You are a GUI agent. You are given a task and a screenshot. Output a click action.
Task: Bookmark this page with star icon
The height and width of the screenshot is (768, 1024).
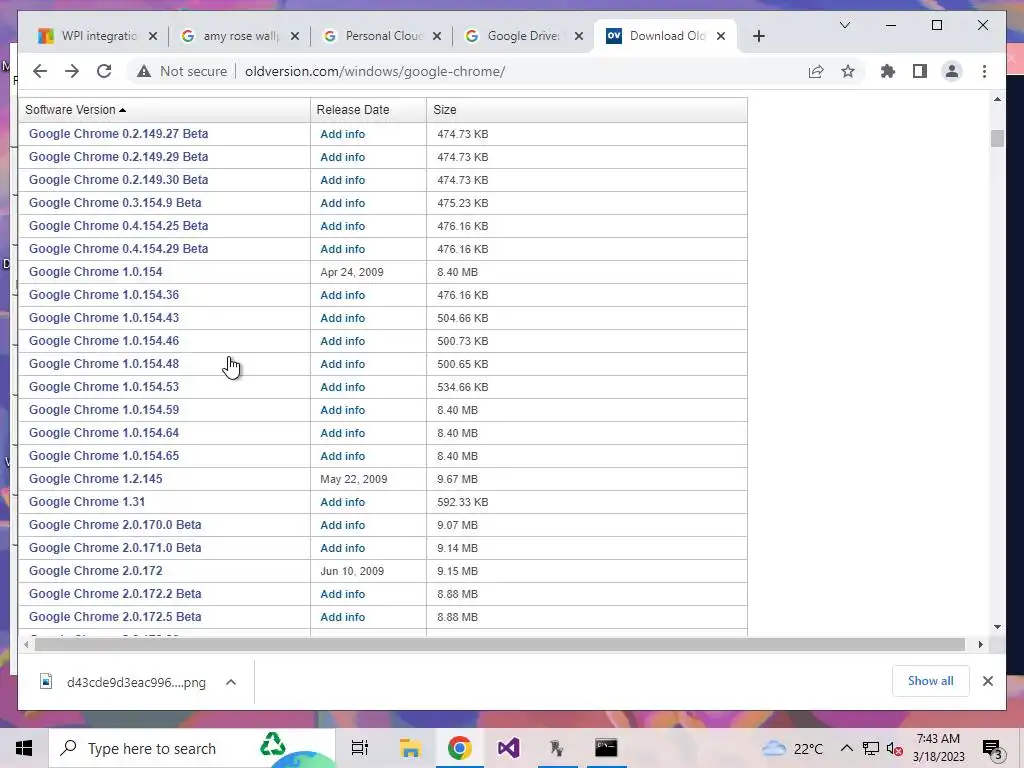(x=848, y=71)
